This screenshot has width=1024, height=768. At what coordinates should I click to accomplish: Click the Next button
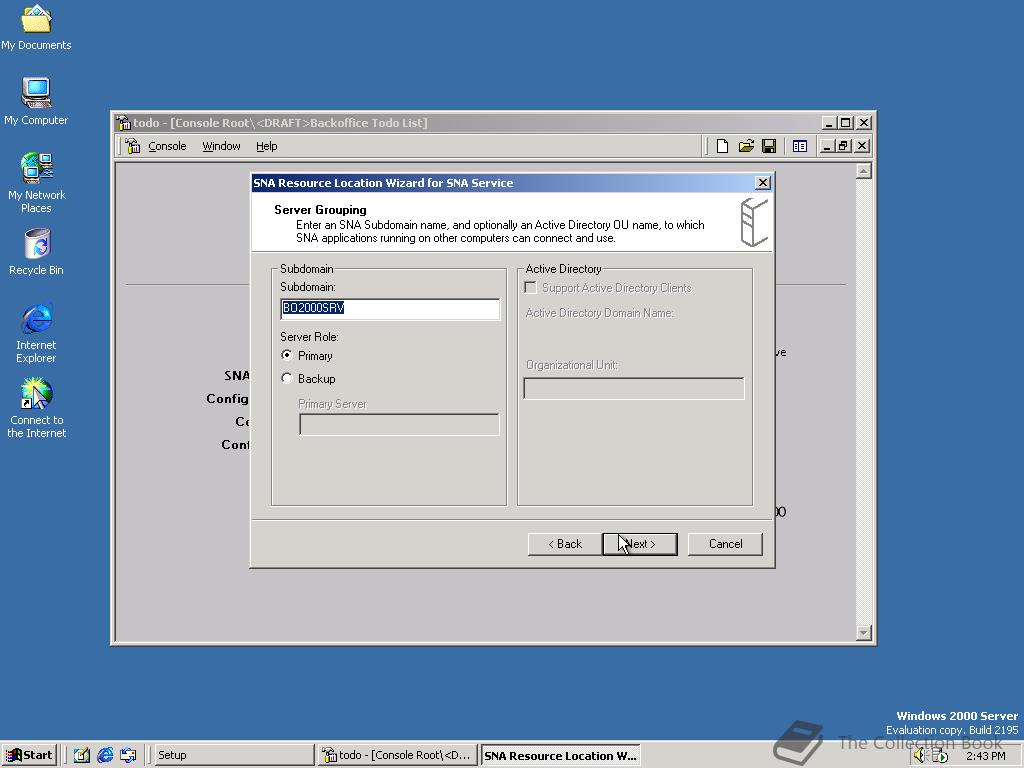[x=639, y=544]
